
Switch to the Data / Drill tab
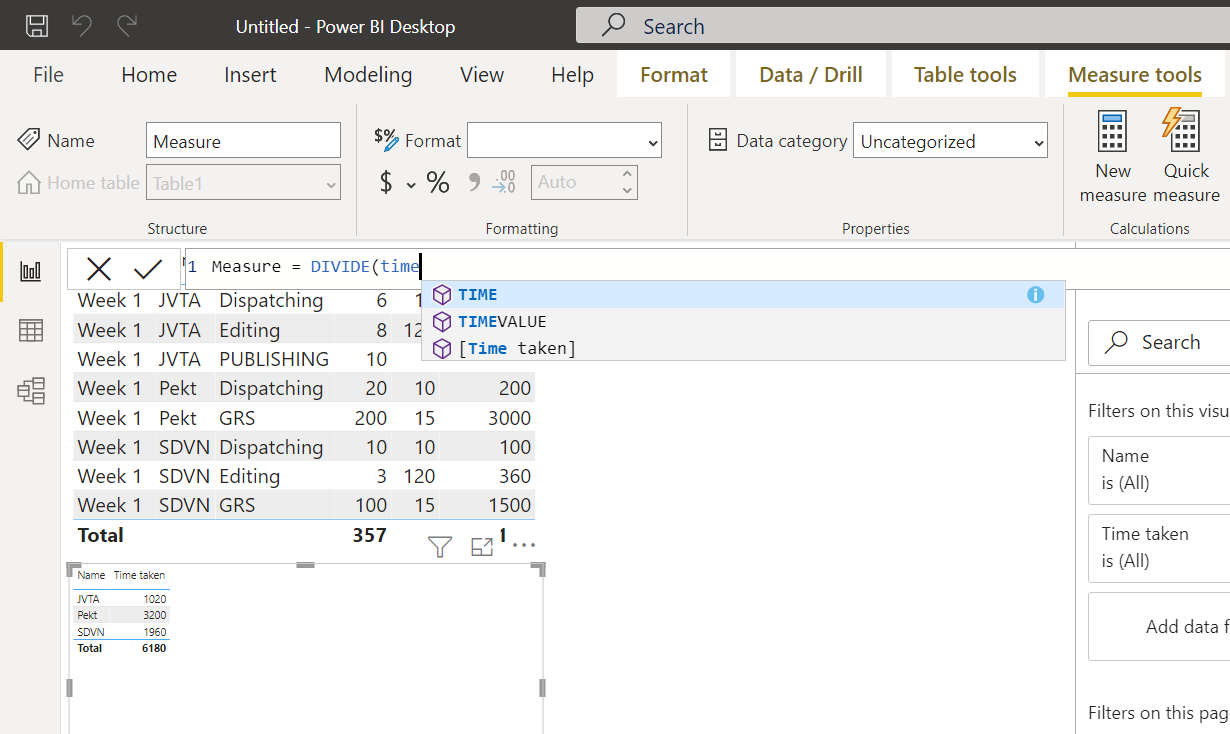(x=811, y=75)
